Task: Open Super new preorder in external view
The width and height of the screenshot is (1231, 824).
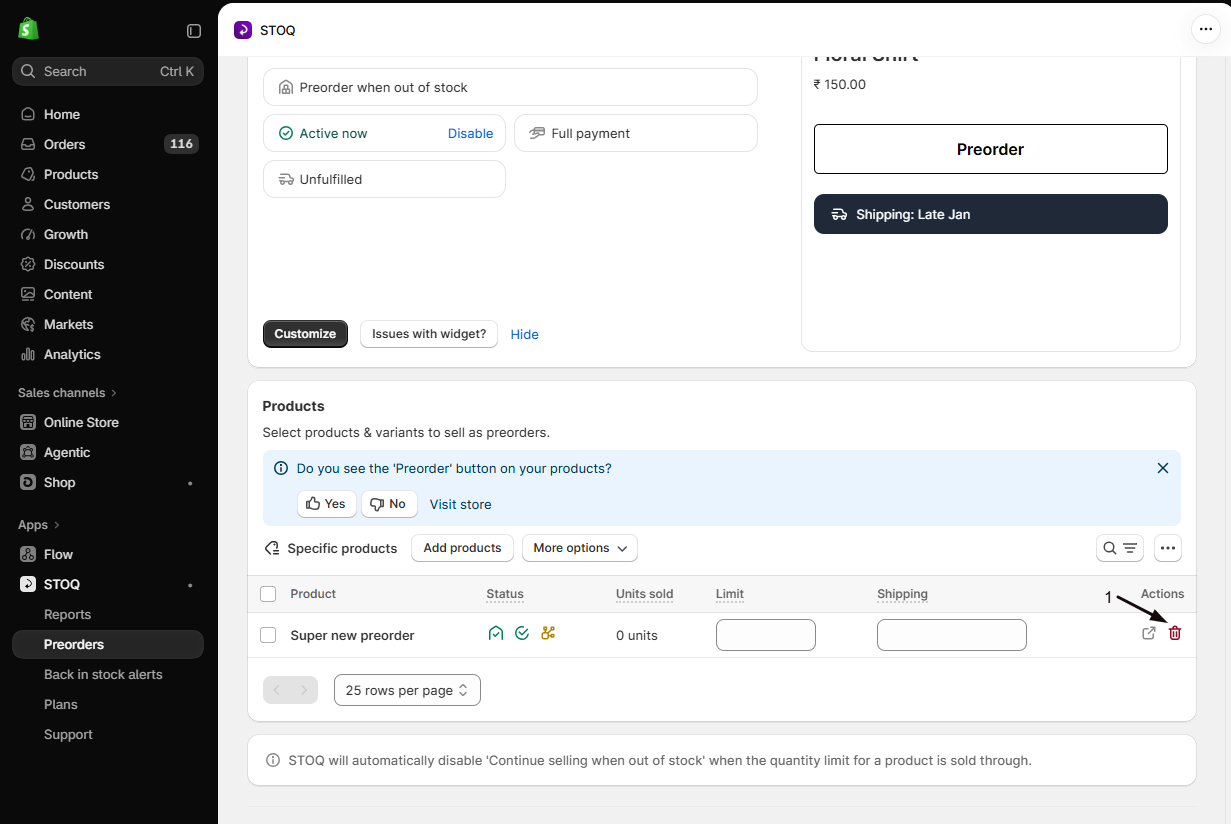Action: pyautogui.click(x=1149, y=633)
